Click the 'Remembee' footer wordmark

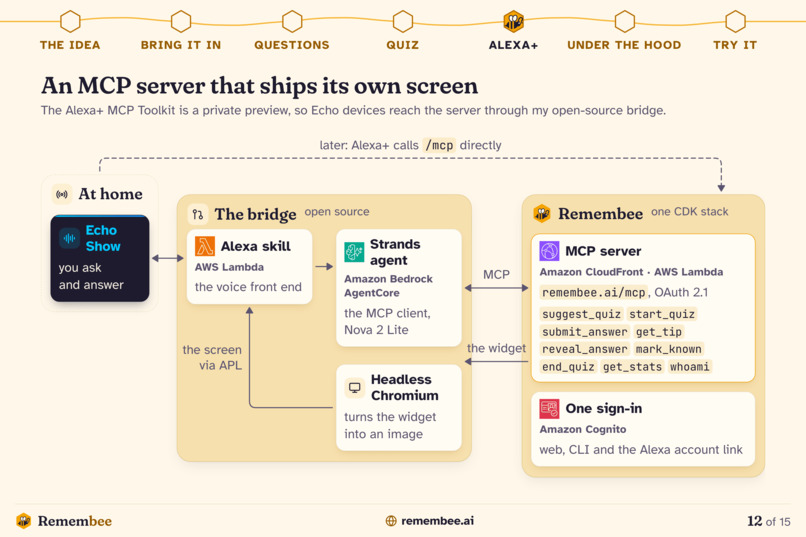75,521
